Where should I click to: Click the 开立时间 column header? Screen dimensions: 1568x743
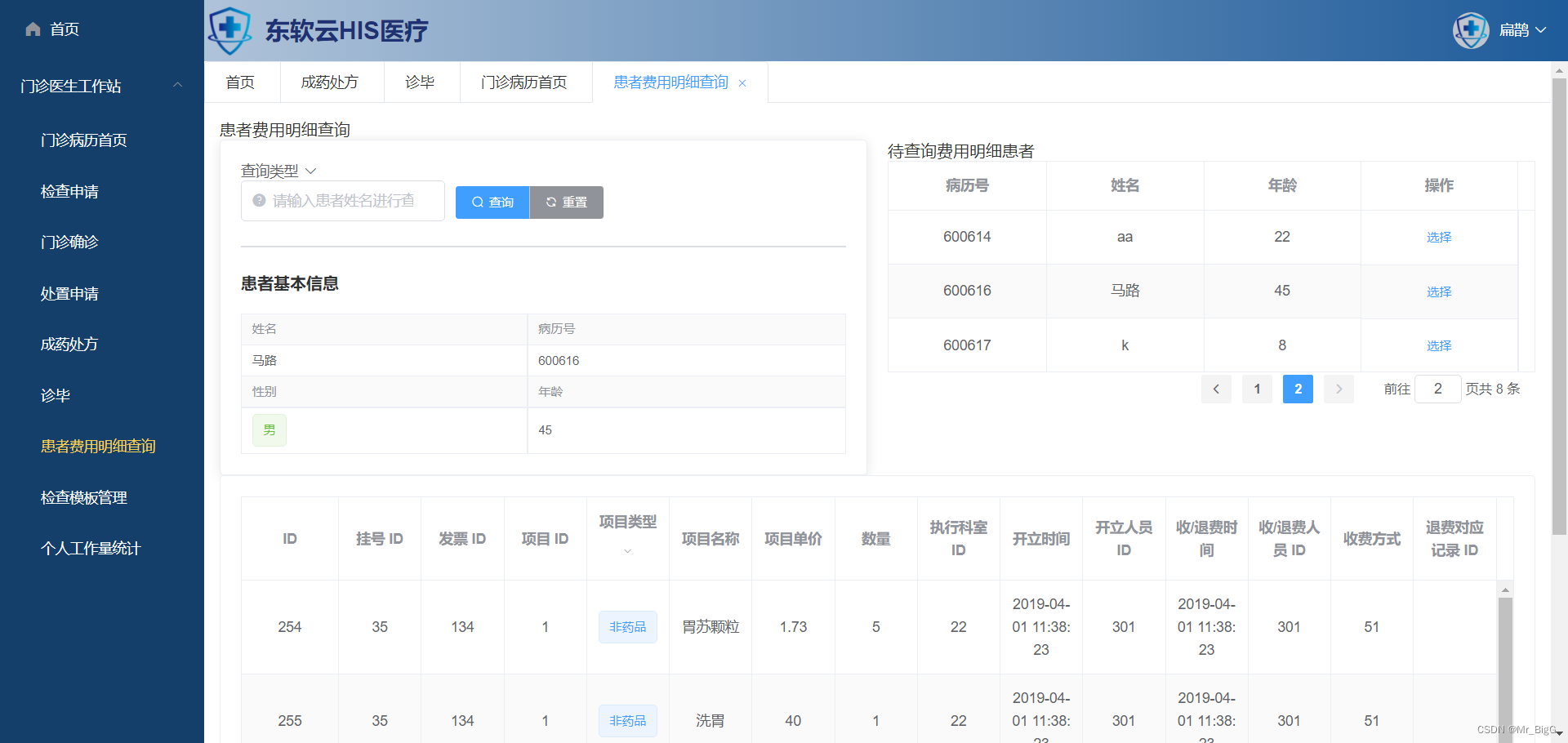click(x=1041, y=539)
